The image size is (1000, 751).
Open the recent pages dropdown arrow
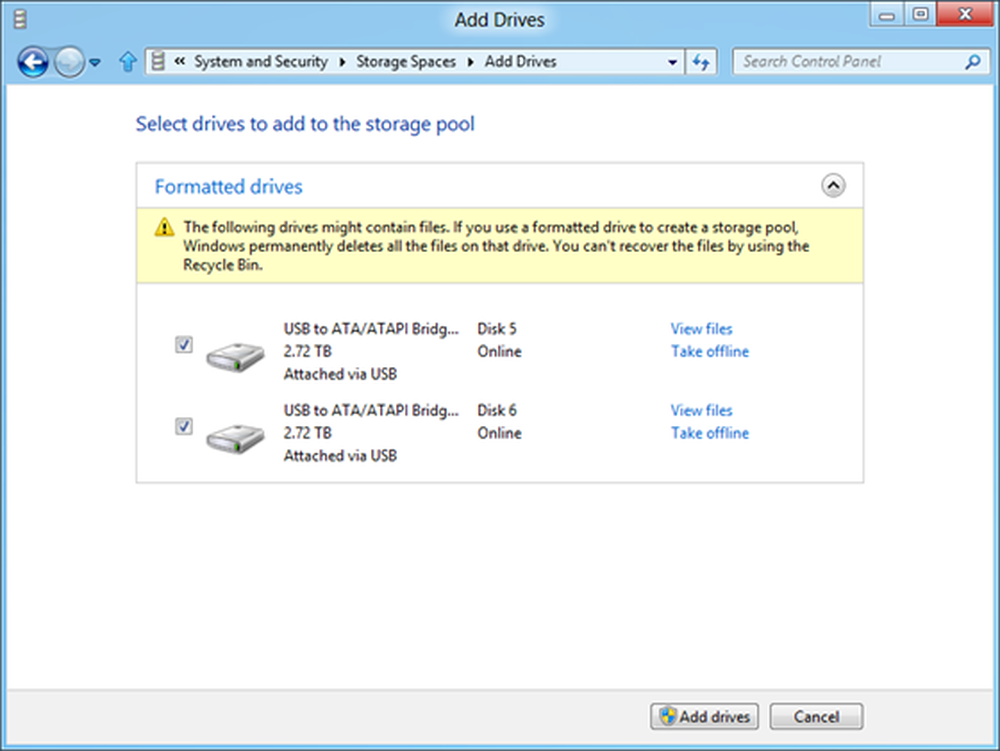click(x=96, y=63)
